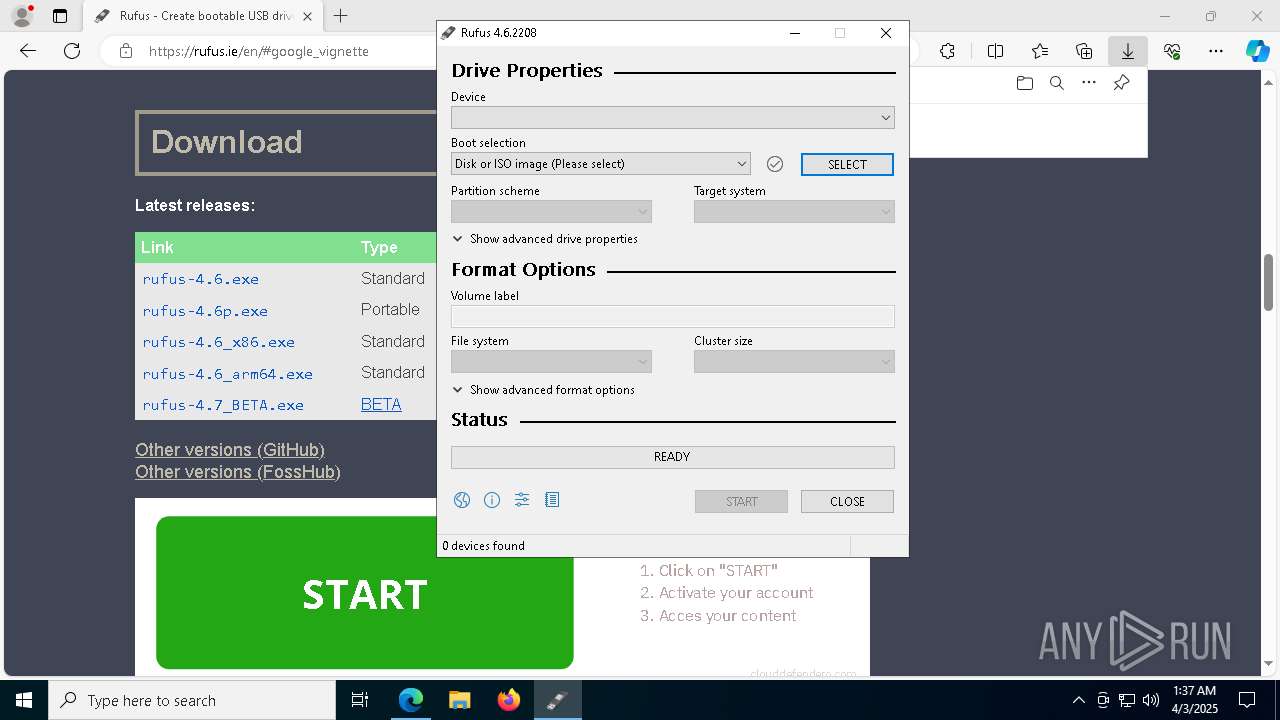
Task: Expand Show advanced drive properties
Action: pyautogui.click(x=545, y=239)
